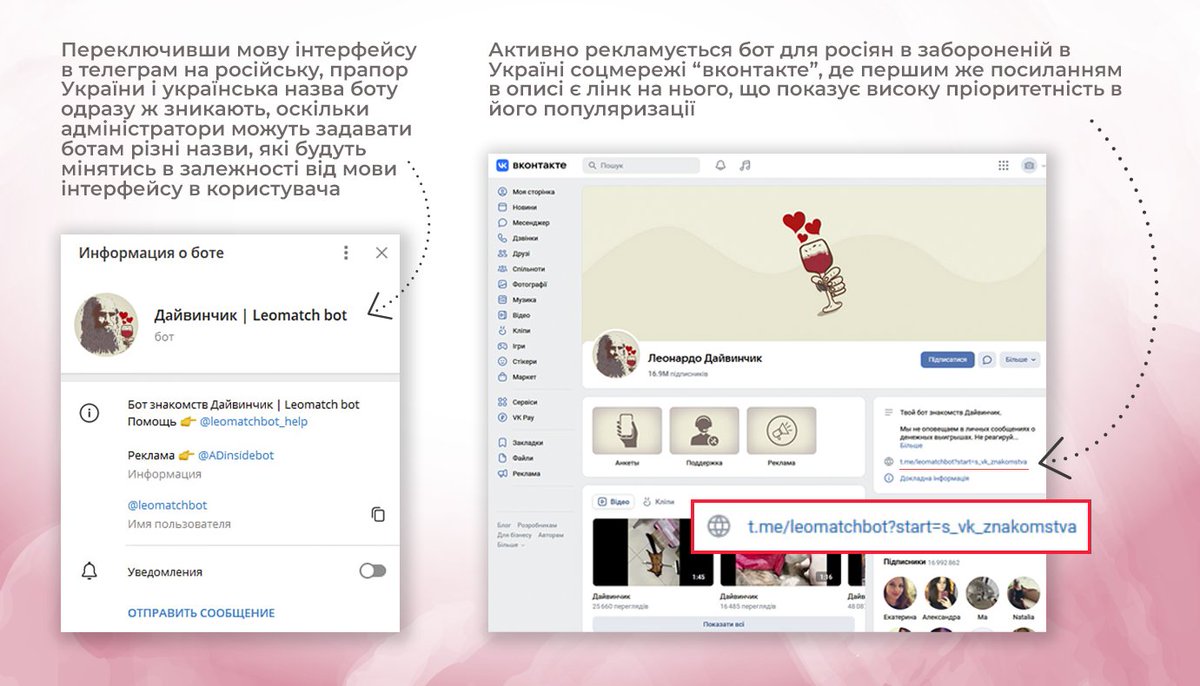The height and width of the screenshot is (686, 1200).
Task: Click Показати всі button
Action: click(x=723, y=623)
